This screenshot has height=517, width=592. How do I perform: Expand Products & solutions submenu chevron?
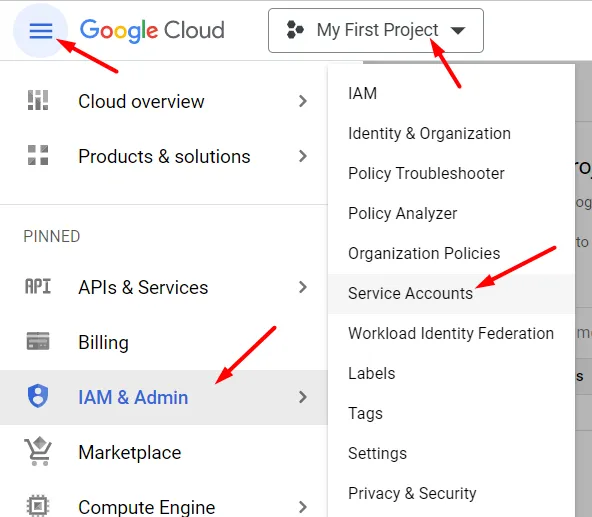tap(302, 156)
